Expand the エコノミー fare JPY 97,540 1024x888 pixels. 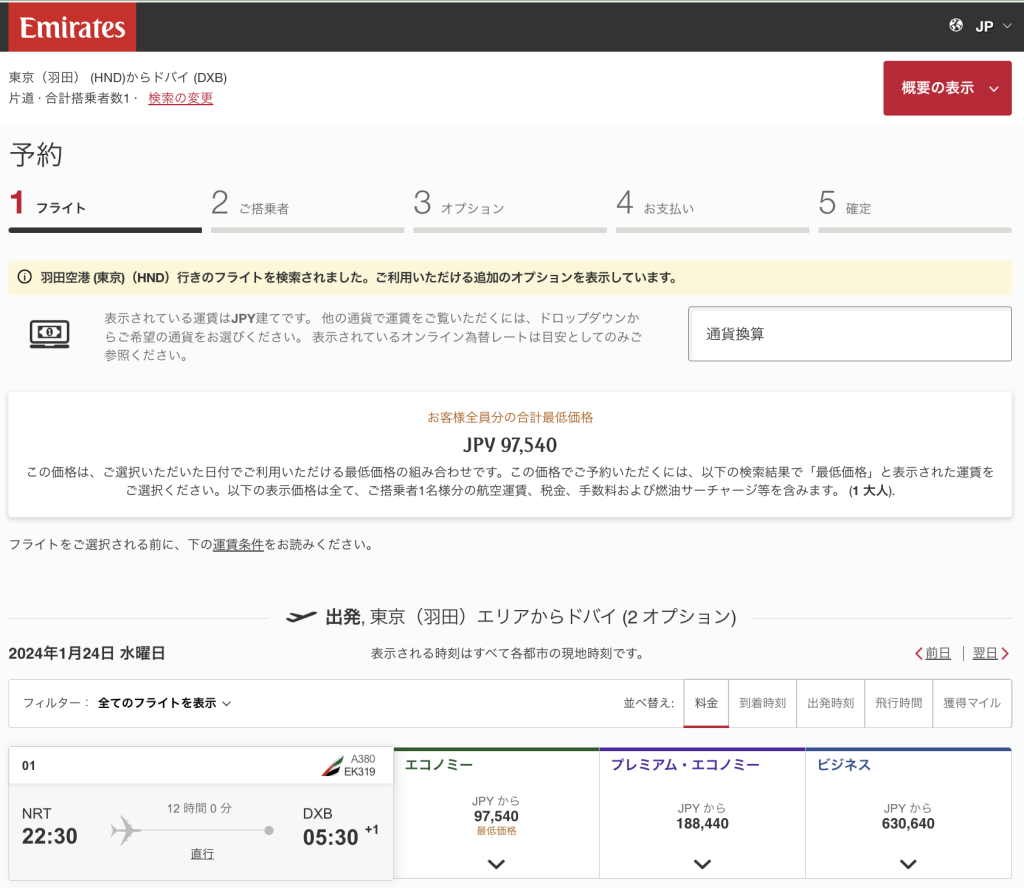tap(496, 863)
